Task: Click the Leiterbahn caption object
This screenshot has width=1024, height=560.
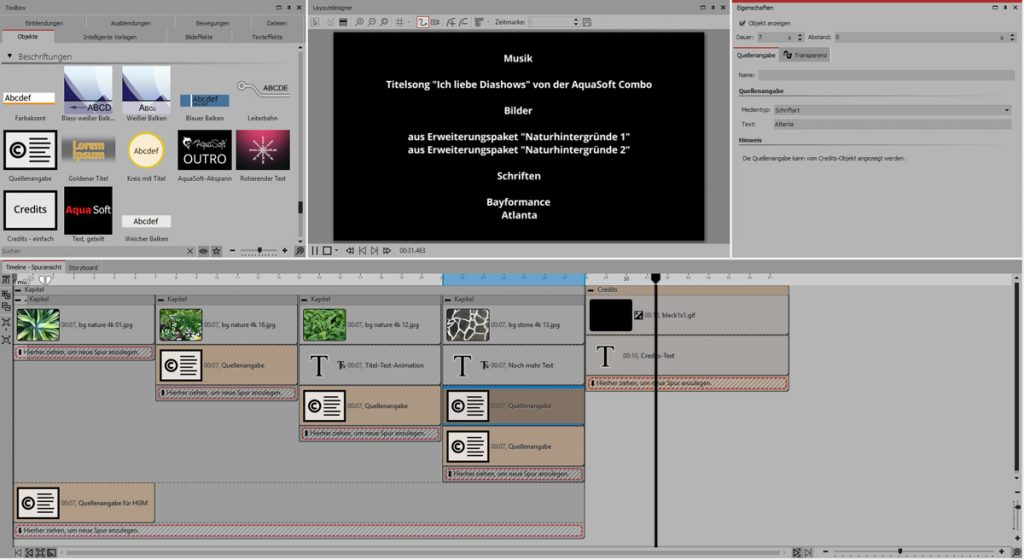Action: coord(262,90)
